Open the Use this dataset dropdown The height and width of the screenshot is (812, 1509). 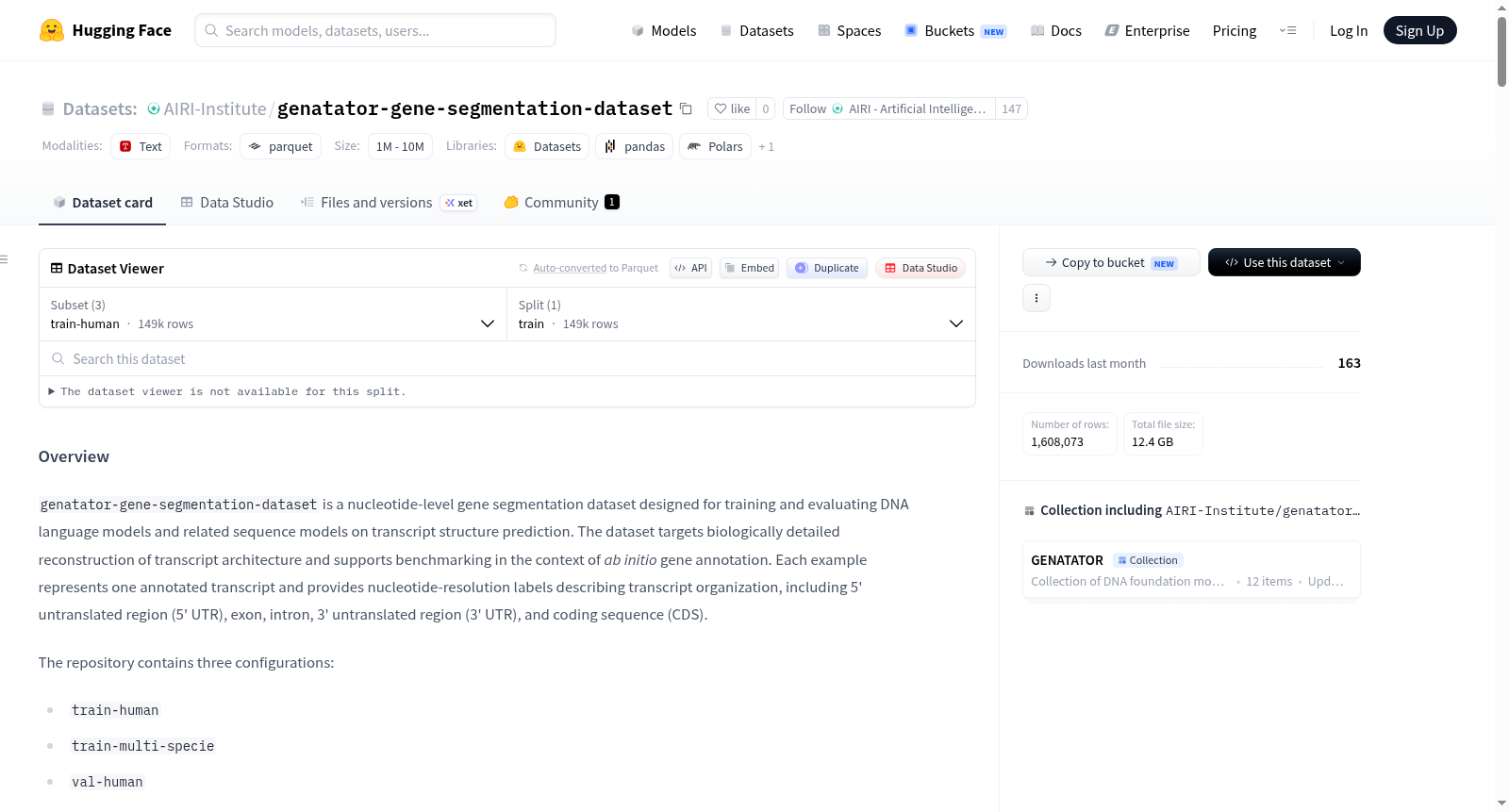pyautogui.click(x=1285, y=262)
